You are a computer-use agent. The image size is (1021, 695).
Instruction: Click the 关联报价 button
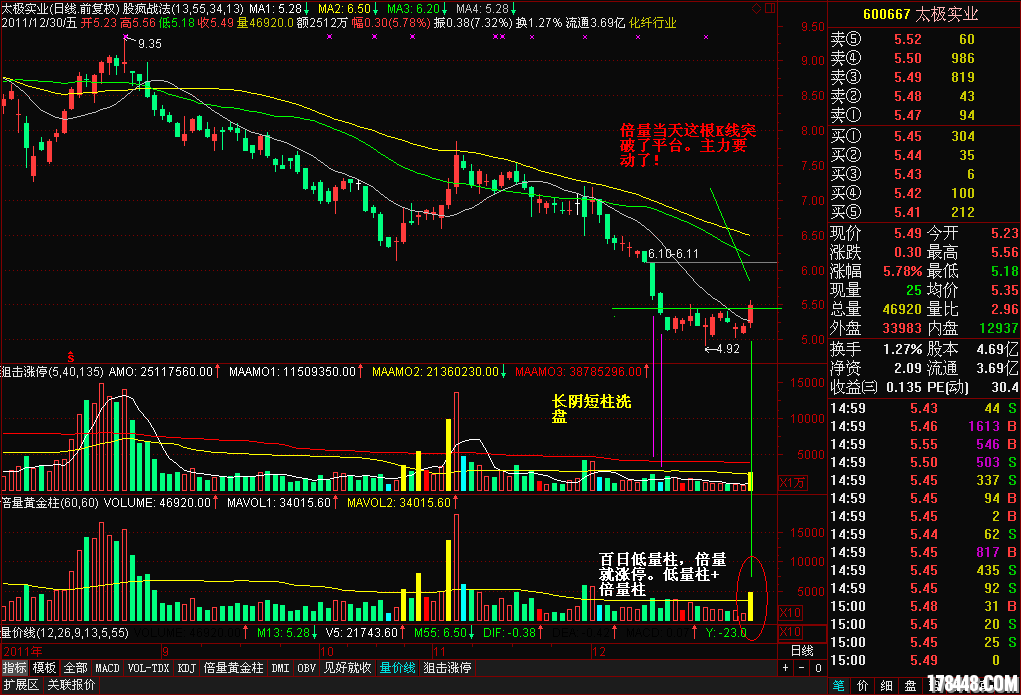71,685
